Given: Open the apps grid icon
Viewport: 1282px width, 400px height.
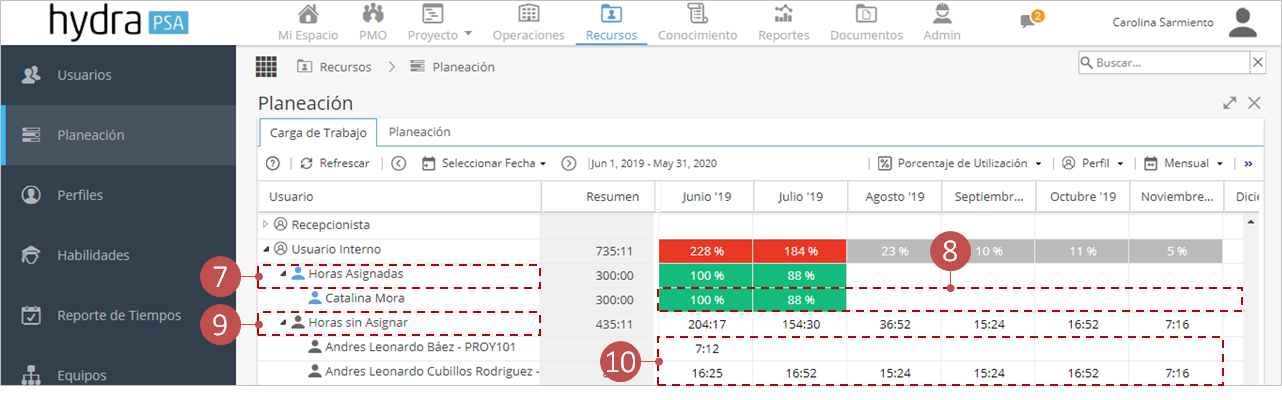Looking at the screenshot, I should (x=266, y=67).
